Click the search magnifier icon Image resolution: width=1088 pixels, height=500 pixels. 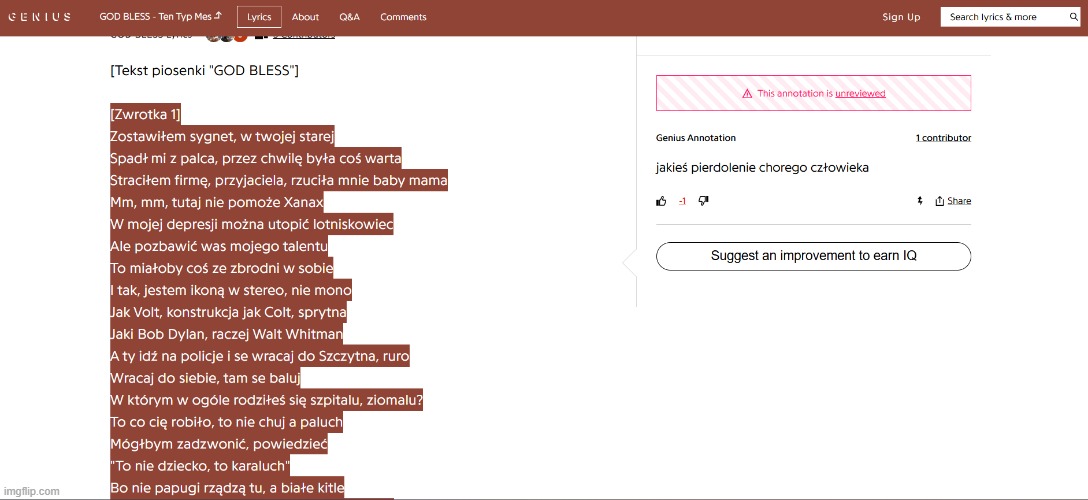[1073, 17]
